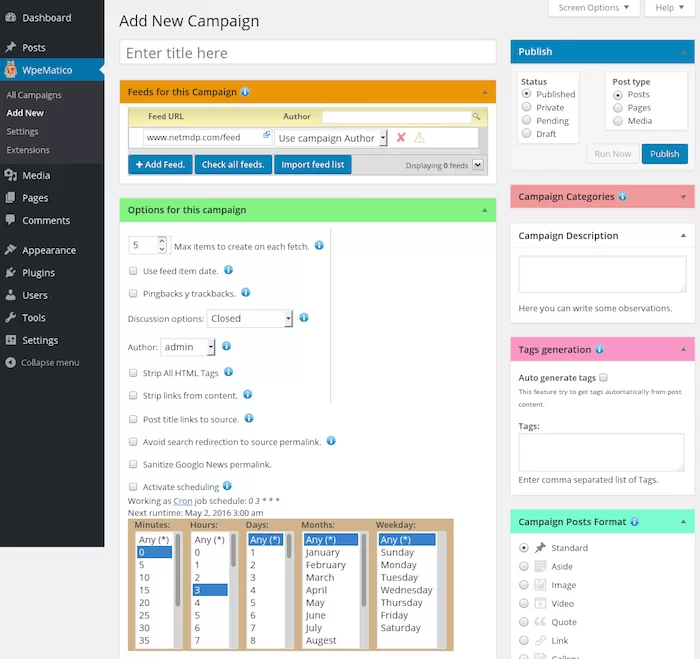Click the Add Feed button
This screenshot has width=700, height=659.
(x=160, y=164)
